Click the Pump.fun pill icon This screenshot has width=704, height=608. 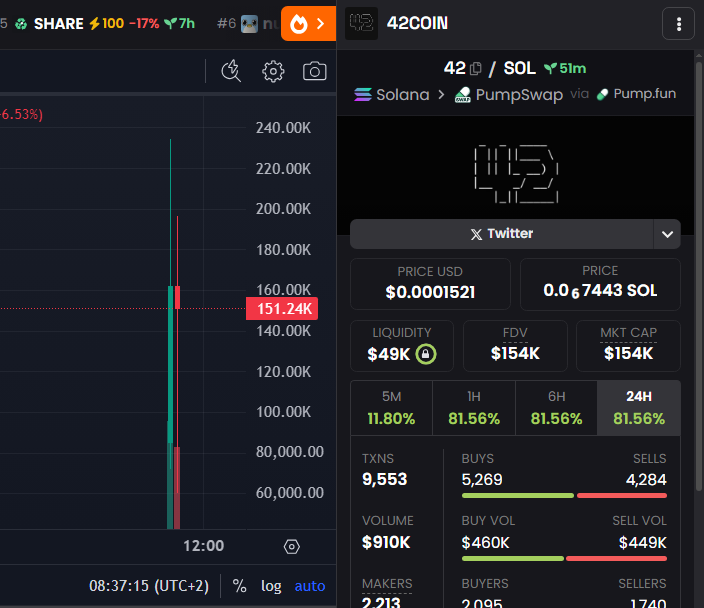[x=602, y=94]
